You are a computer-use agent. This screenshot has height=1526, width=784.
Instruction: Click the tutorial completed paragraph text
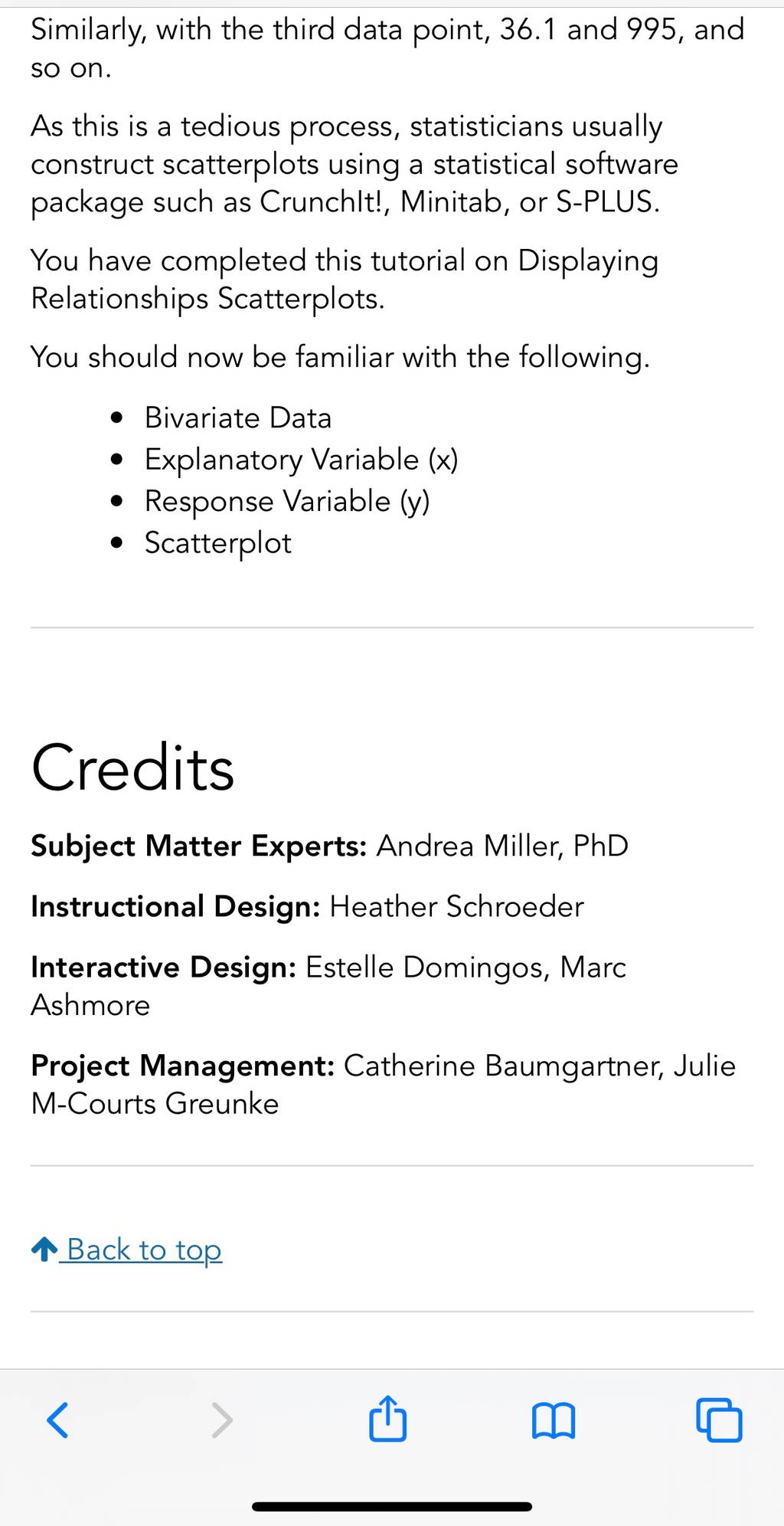pos(345,280)
